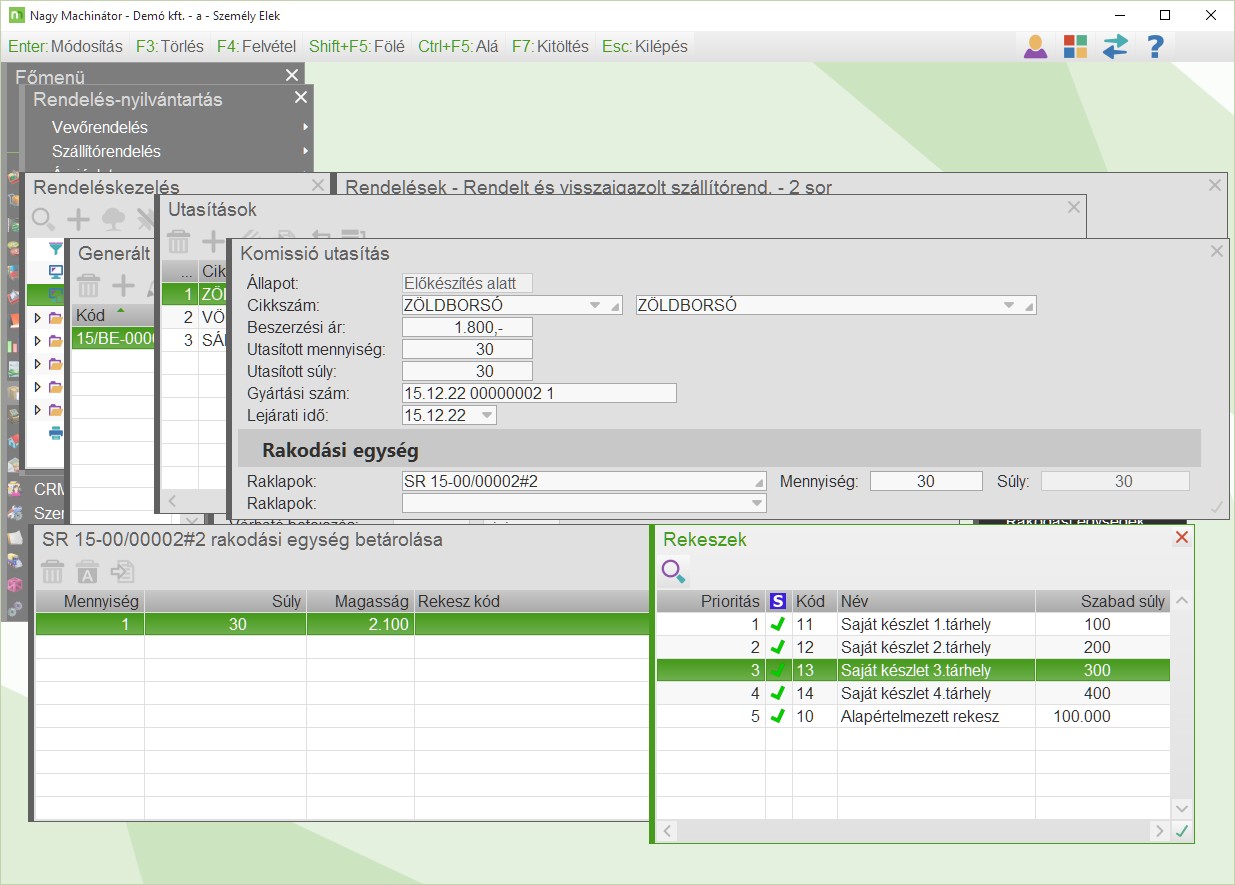Toggle the checkmark for Alapértelmezett rekesz
The width and height of the screenshot is (1235, 885).
point(778,716)
